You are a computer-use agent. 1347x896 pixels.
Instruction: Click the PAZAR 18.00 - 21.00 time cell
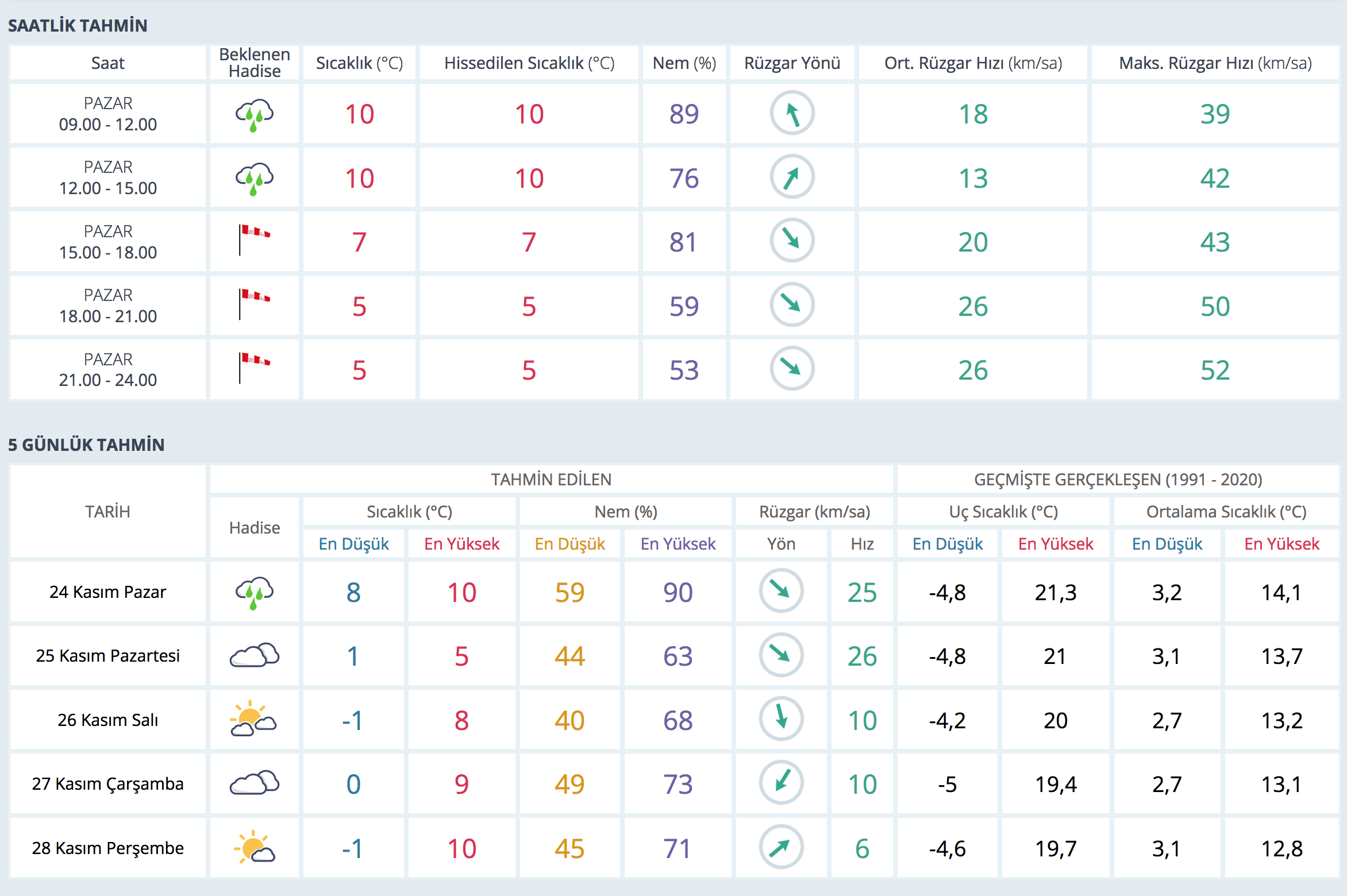(x=107, y=306)
